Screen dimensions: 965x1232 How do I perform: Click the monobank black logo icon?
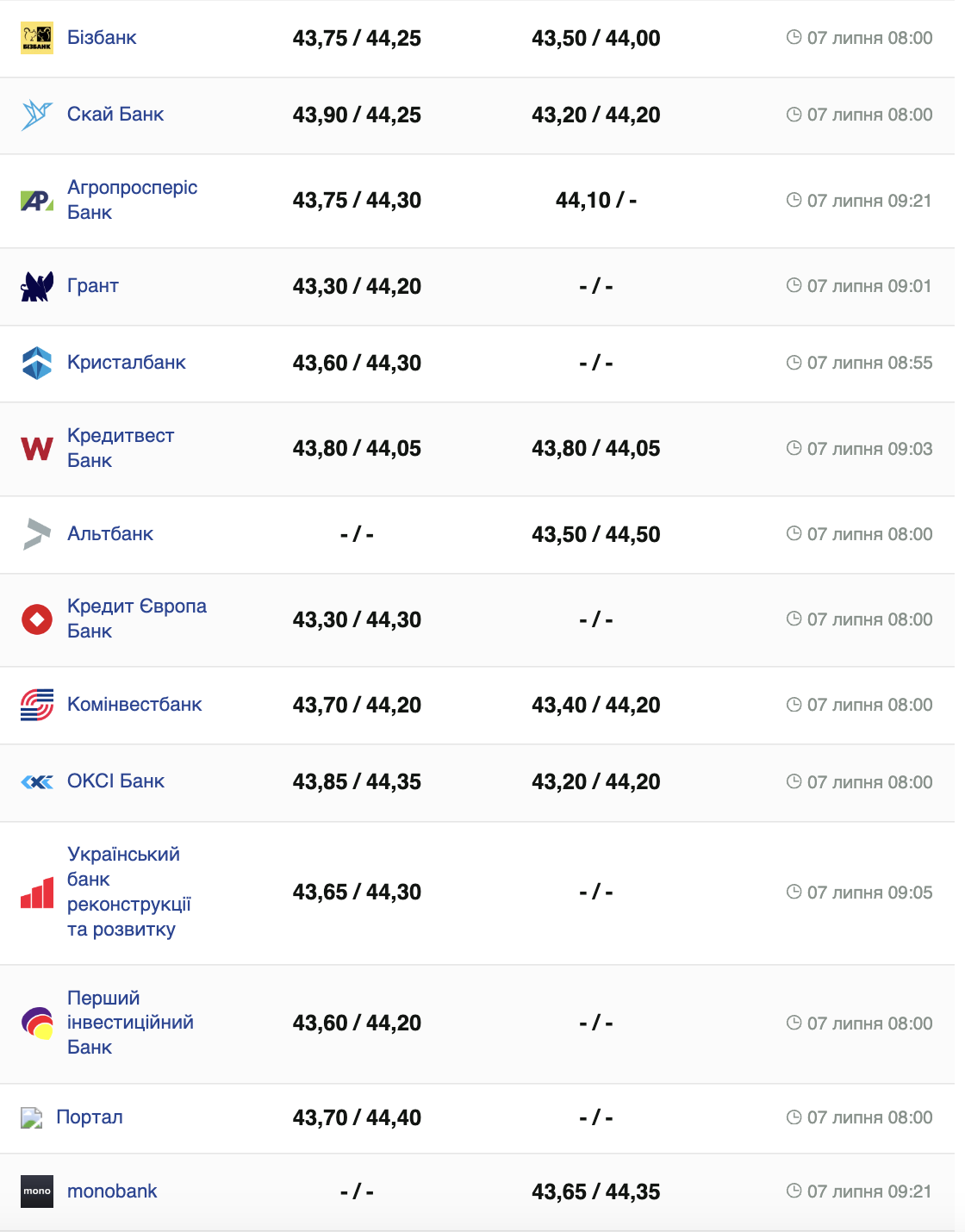point(37,1192)
